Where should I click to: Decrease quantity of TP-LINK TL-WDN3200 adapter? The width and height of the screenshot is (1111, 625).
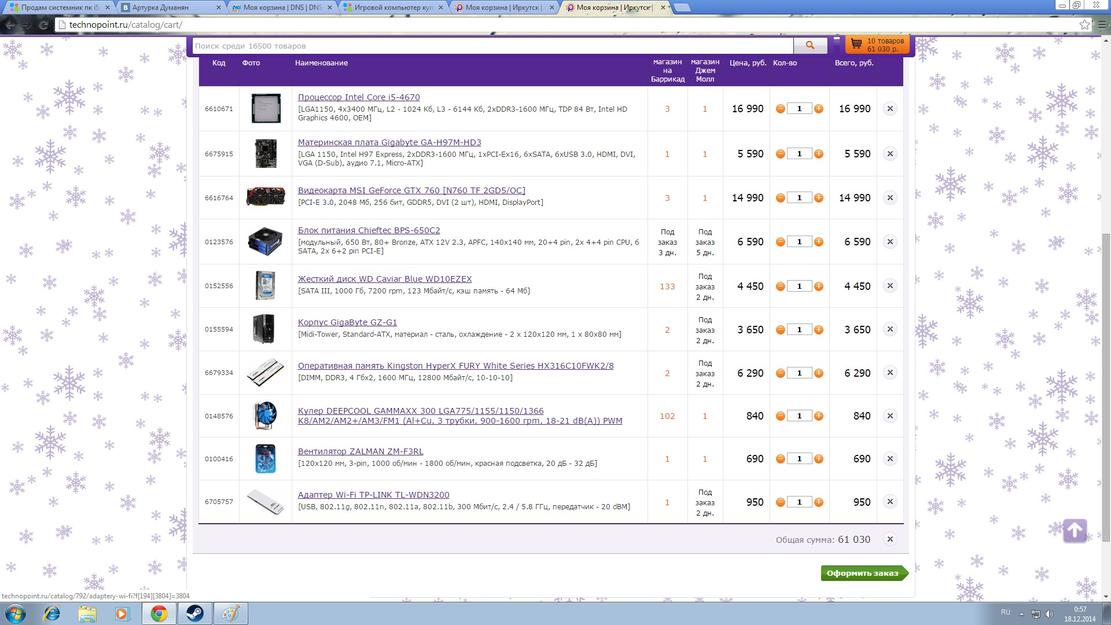point(780,502)
